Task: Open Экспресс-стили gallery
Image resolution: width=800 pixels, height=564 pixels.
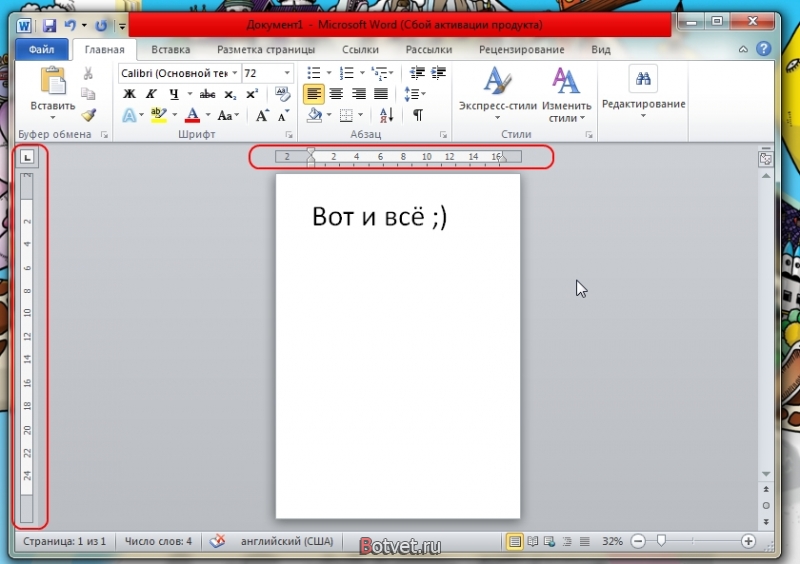Action: pos(497,93)
